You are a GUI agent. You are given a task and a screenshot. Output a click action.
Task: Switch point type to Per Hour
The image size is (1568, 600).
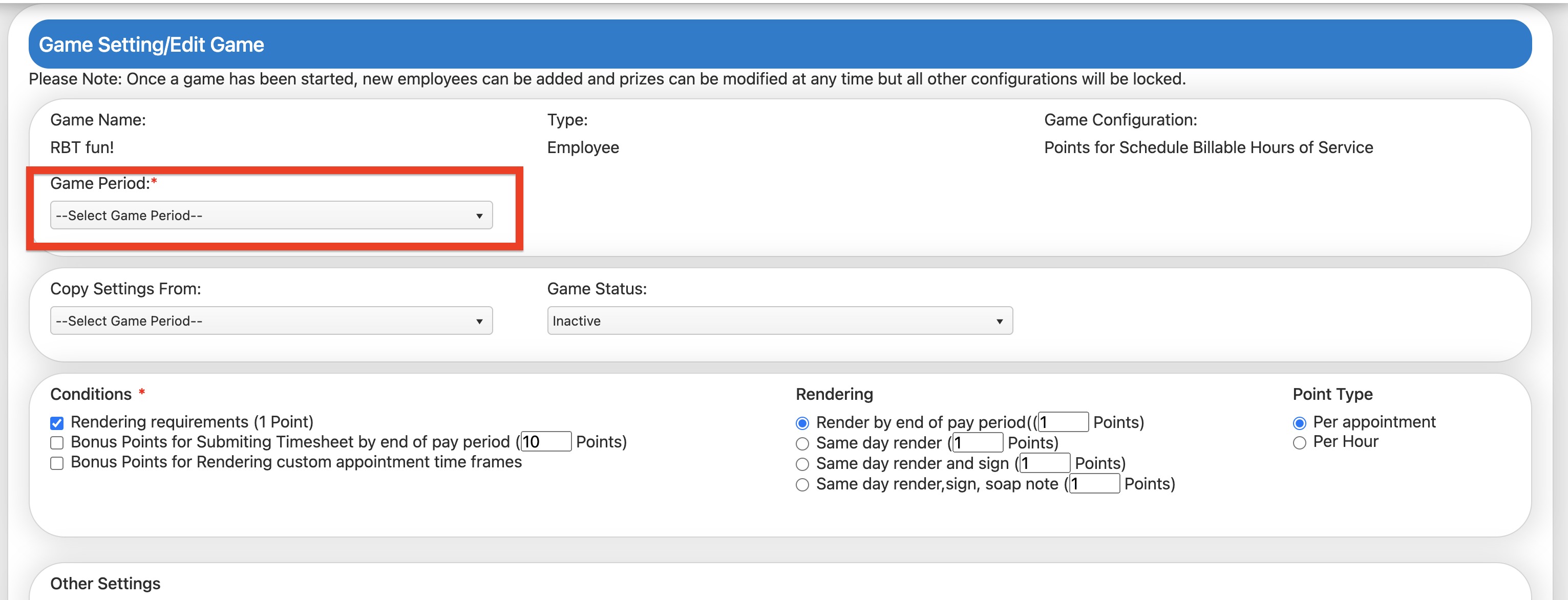(x=1299, y=443)
